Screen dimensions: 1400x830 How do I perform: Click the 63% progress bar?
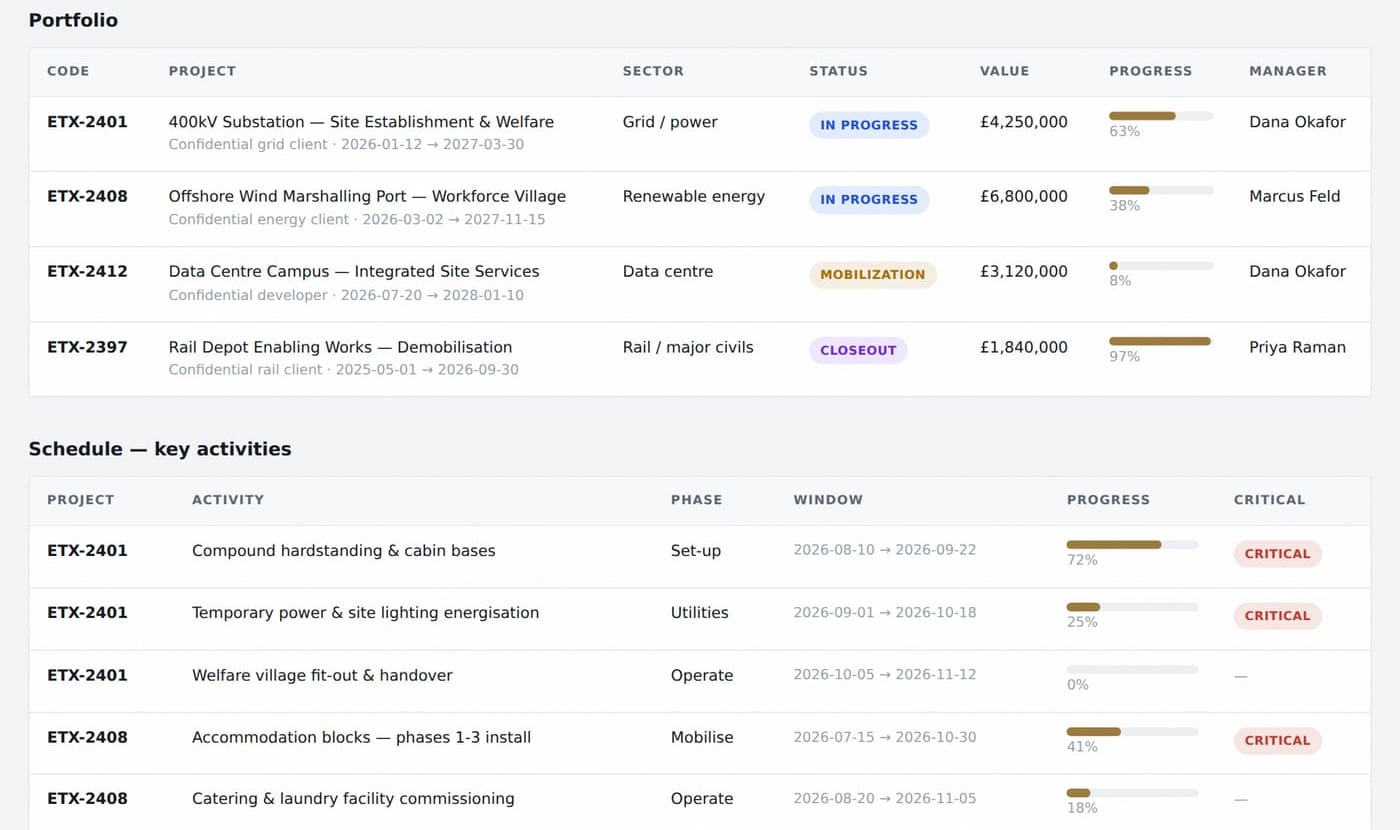pyautogui.click(x=1161, y=116)
